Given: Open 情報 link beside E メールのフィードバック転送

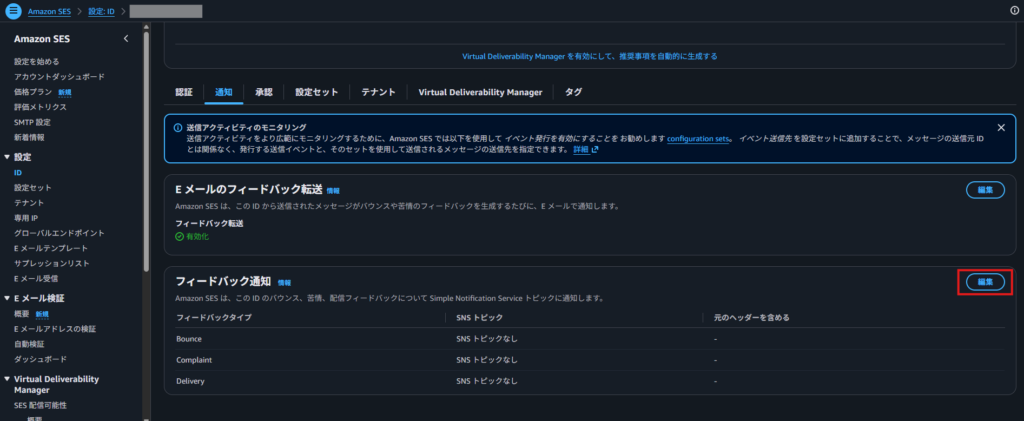Looking at the screenshot, I should point(333,191).
